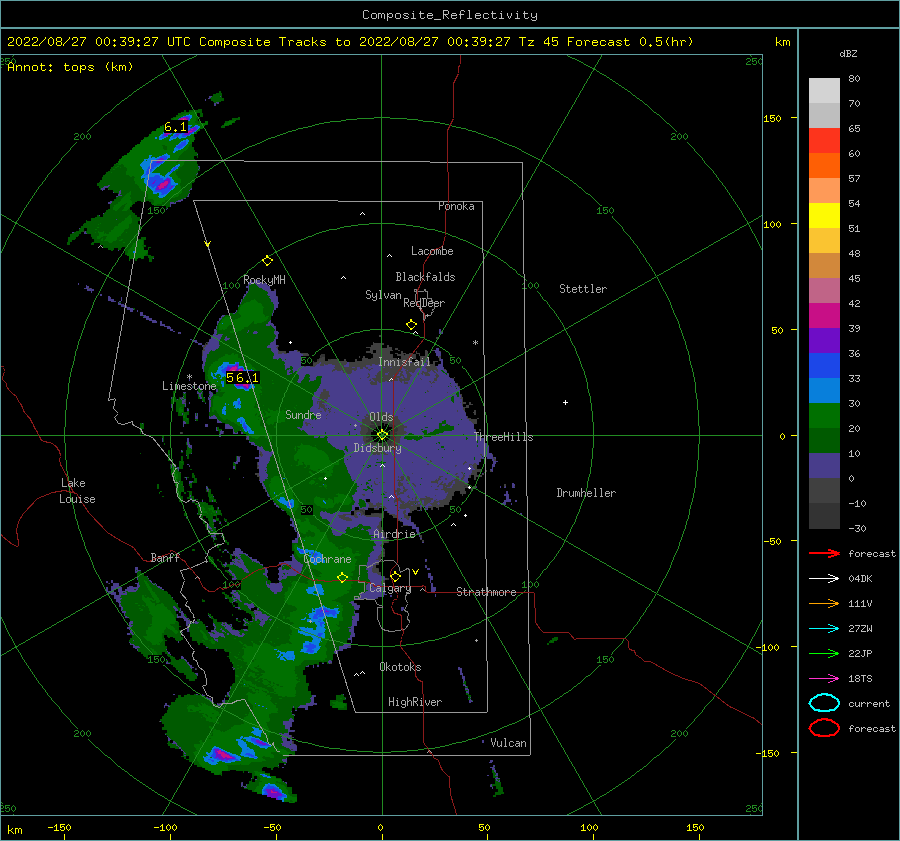Click the magenta 18TS arrow legend icon
900x841 pixels.
click(x=824, y=679)
